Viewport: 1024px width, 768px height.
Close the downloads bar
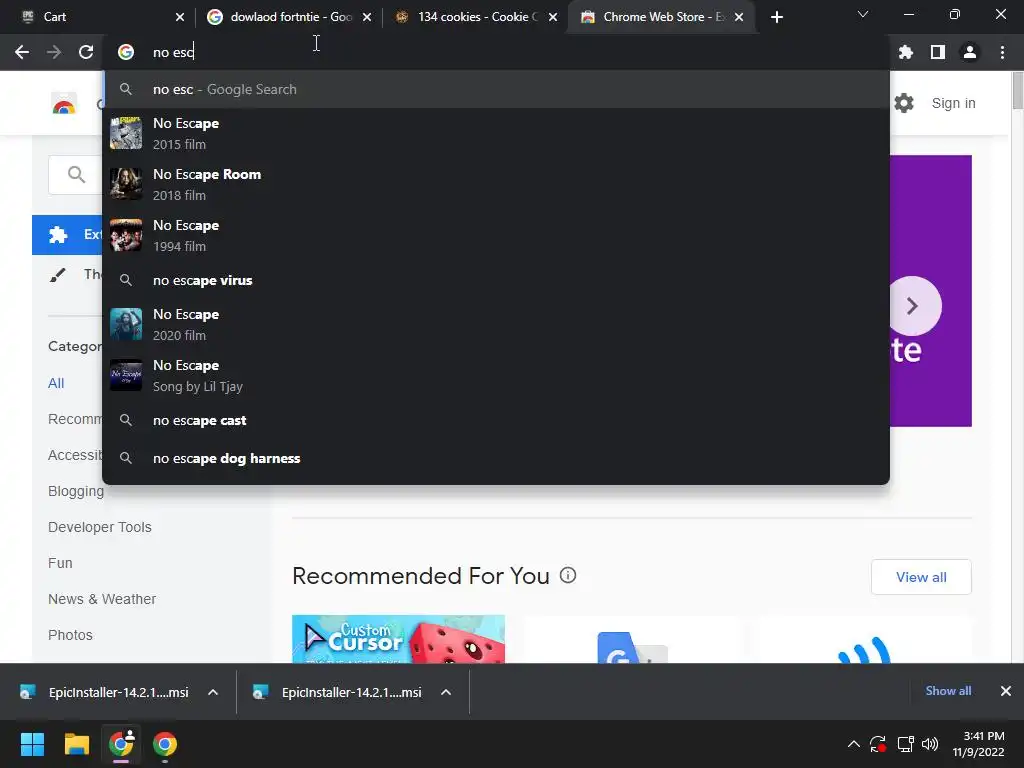pyautogui.click(x=1006, y=691)
